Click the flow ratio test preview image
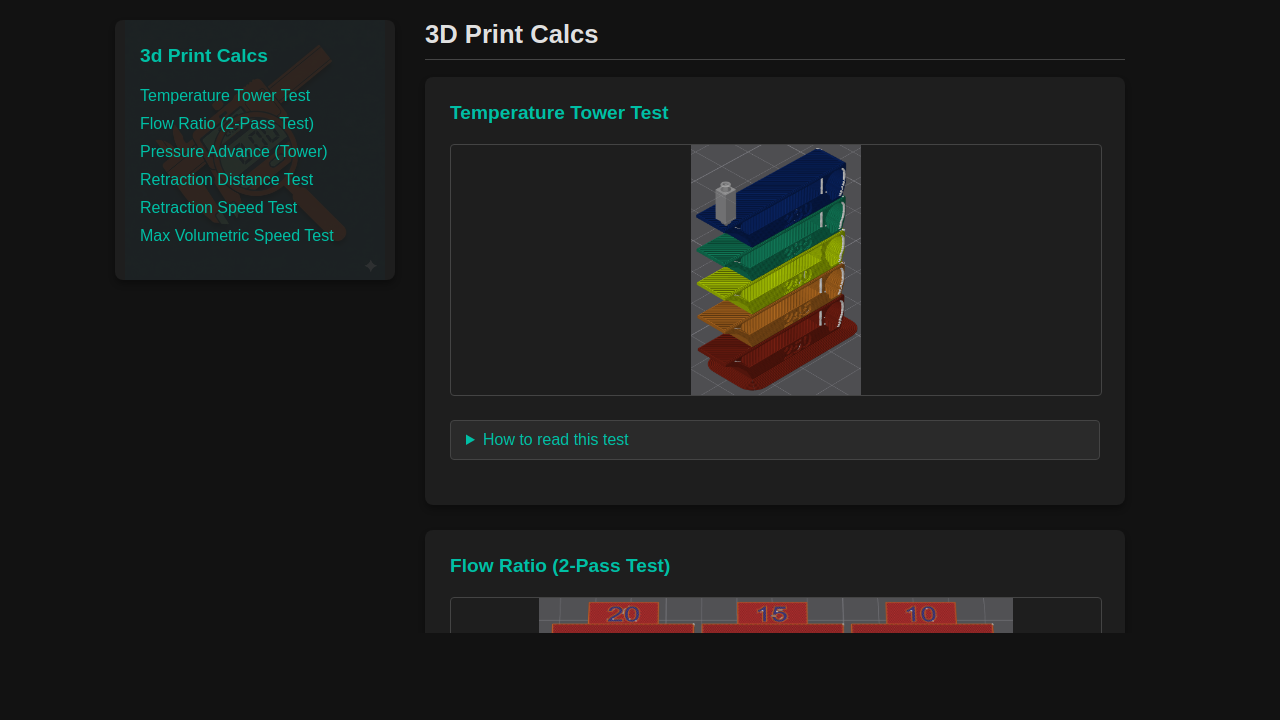 coord(776,615)
